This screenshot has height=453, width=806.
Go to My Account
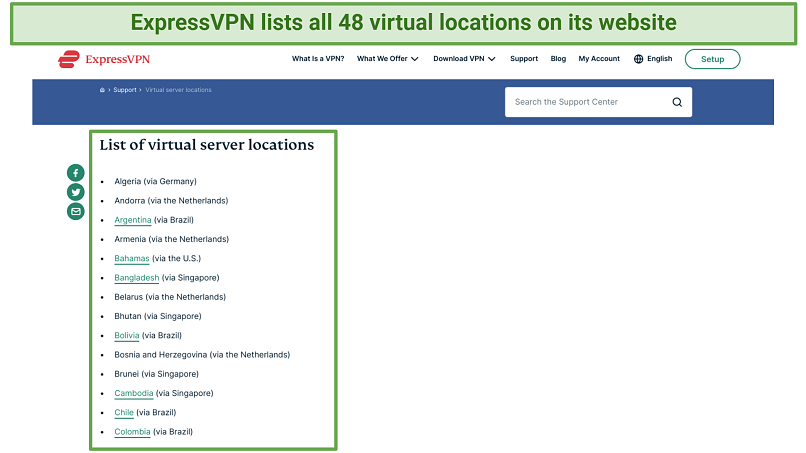(x=599, y=59)
